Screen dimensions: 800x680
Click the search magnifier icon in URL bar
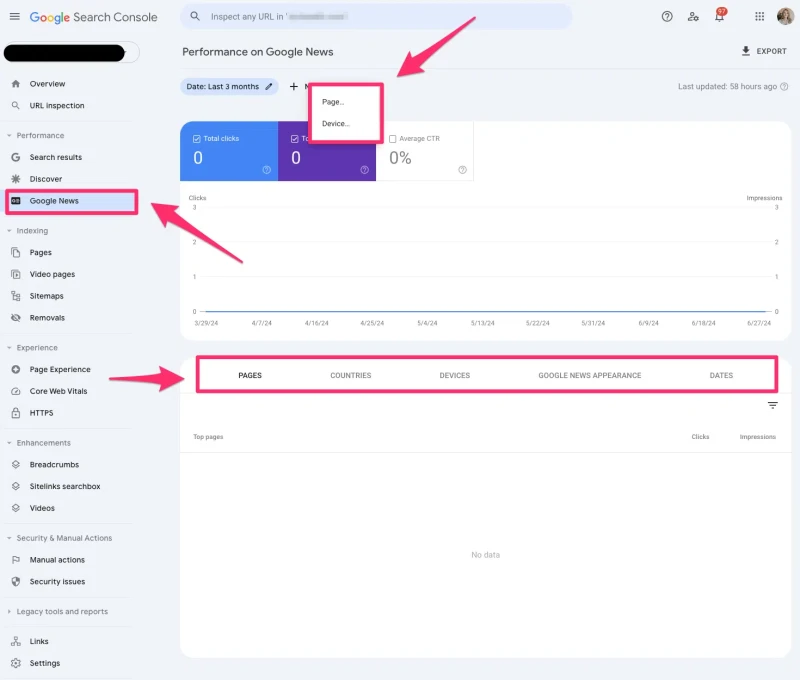[x=195, y=16]
